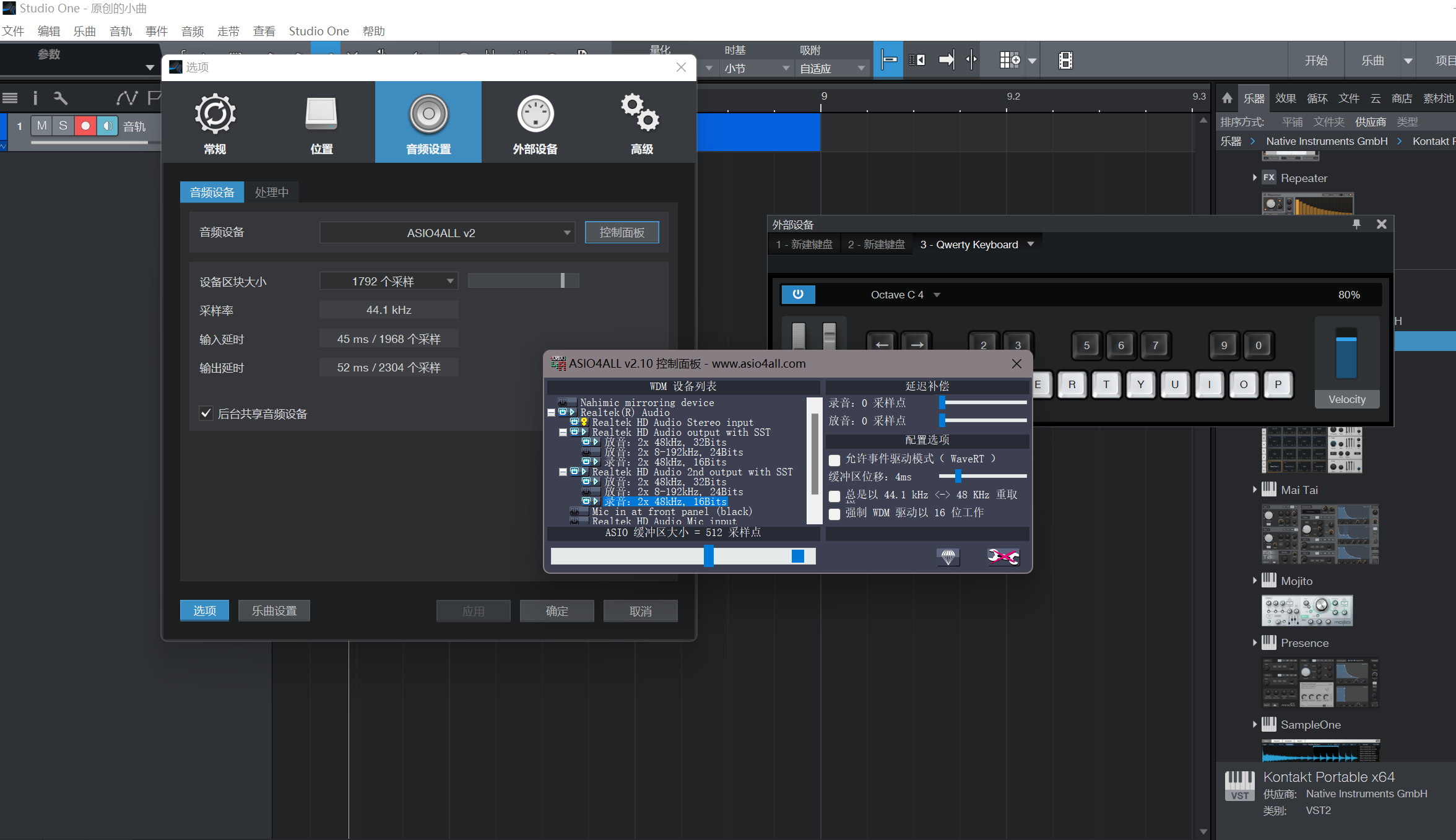Click the info 'i' icon above tracks
The height and width of the screenshot is (840, 1456).
(x=35, y=98)
